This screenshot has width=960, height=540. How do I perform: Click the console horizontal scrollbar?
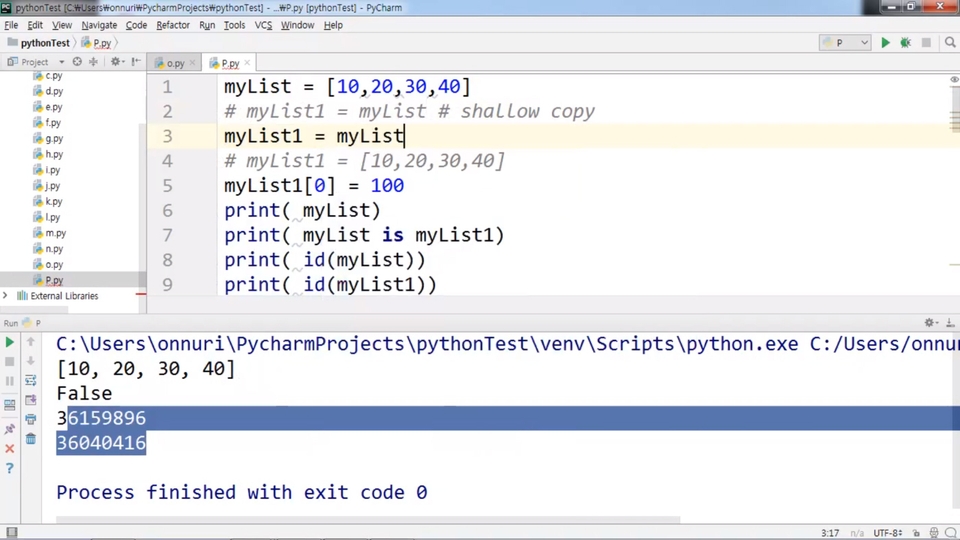click(368, 519)
